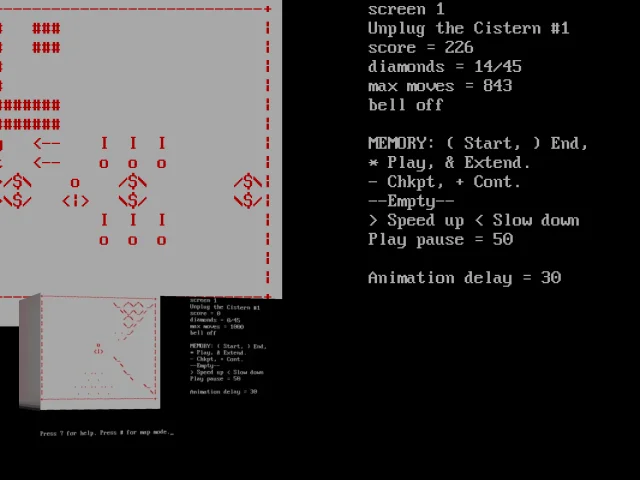
Task: Select the diamond touching the right wall
Action: 248,191
